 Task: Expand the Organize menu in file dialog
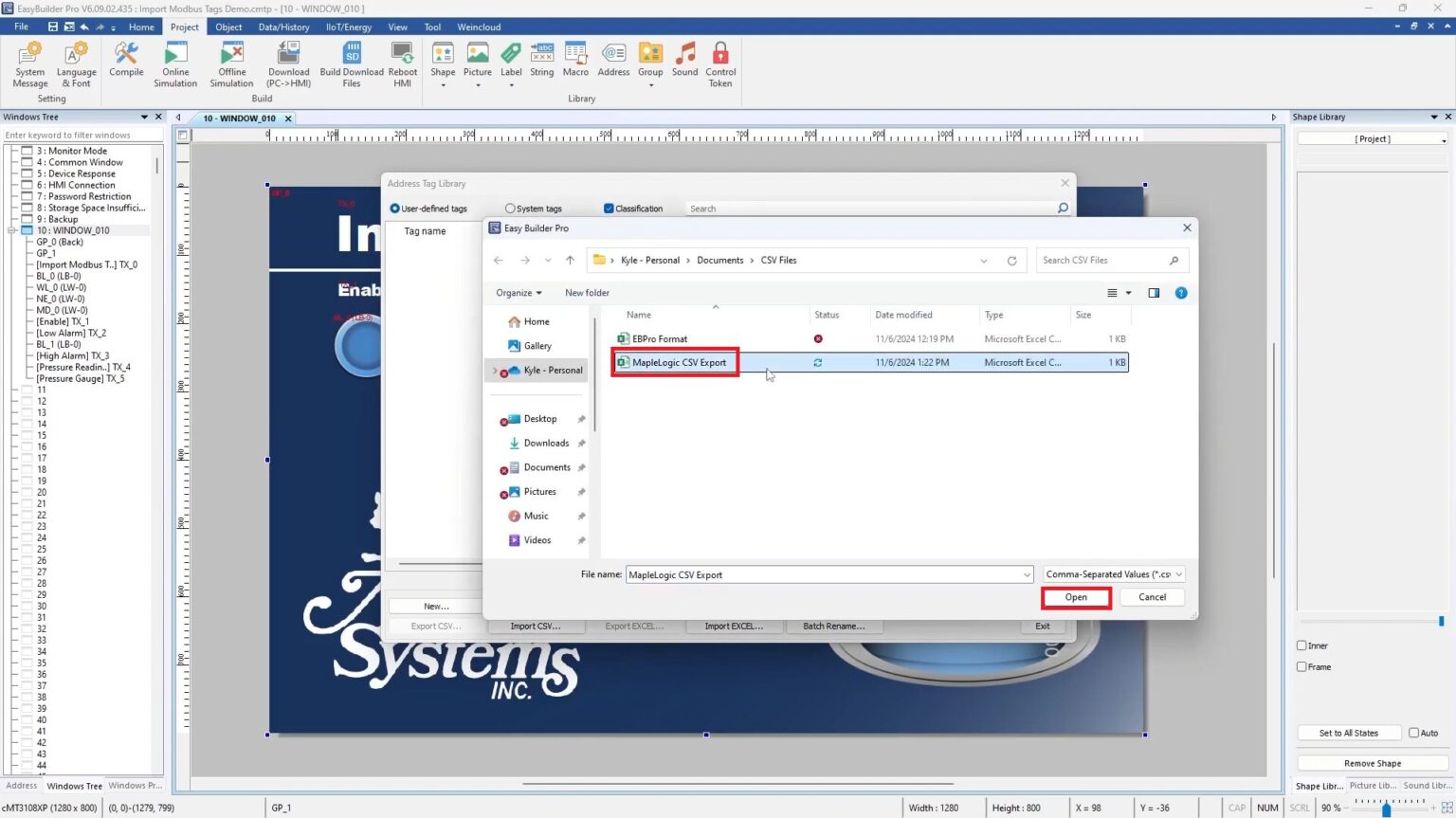tap(519, 293)
